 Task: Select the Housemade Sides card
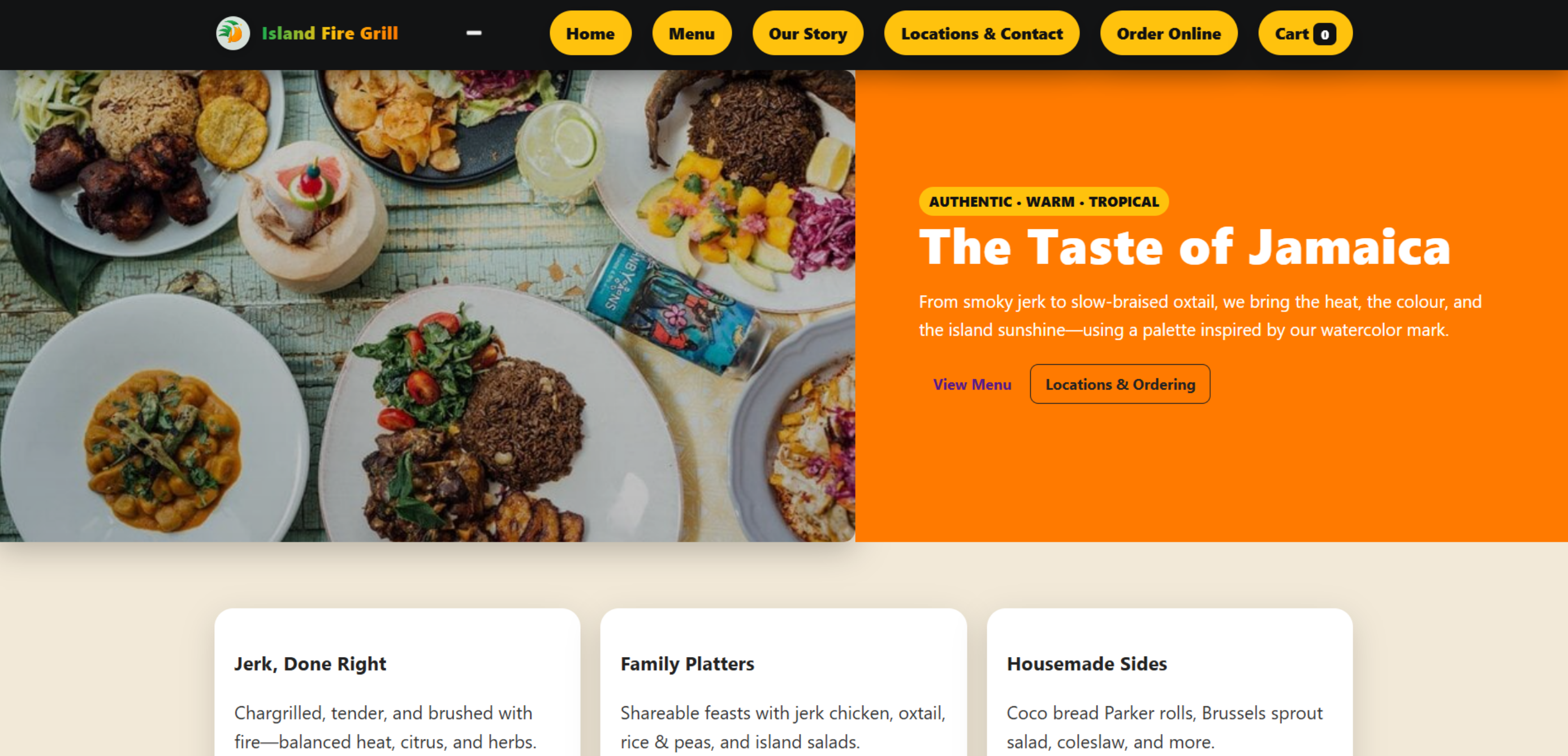point(1169,682)
